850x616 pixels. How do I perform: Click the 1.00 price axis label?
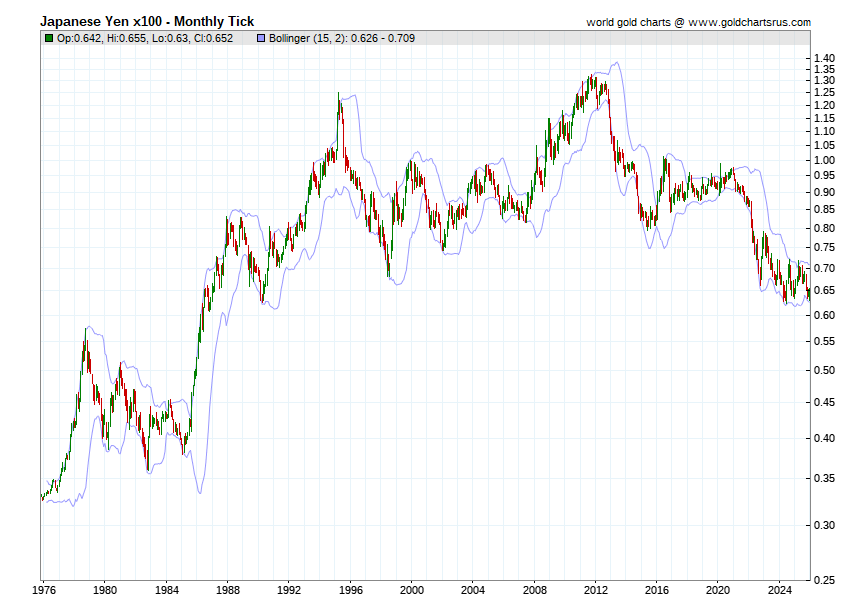click(x=824, y=160)
